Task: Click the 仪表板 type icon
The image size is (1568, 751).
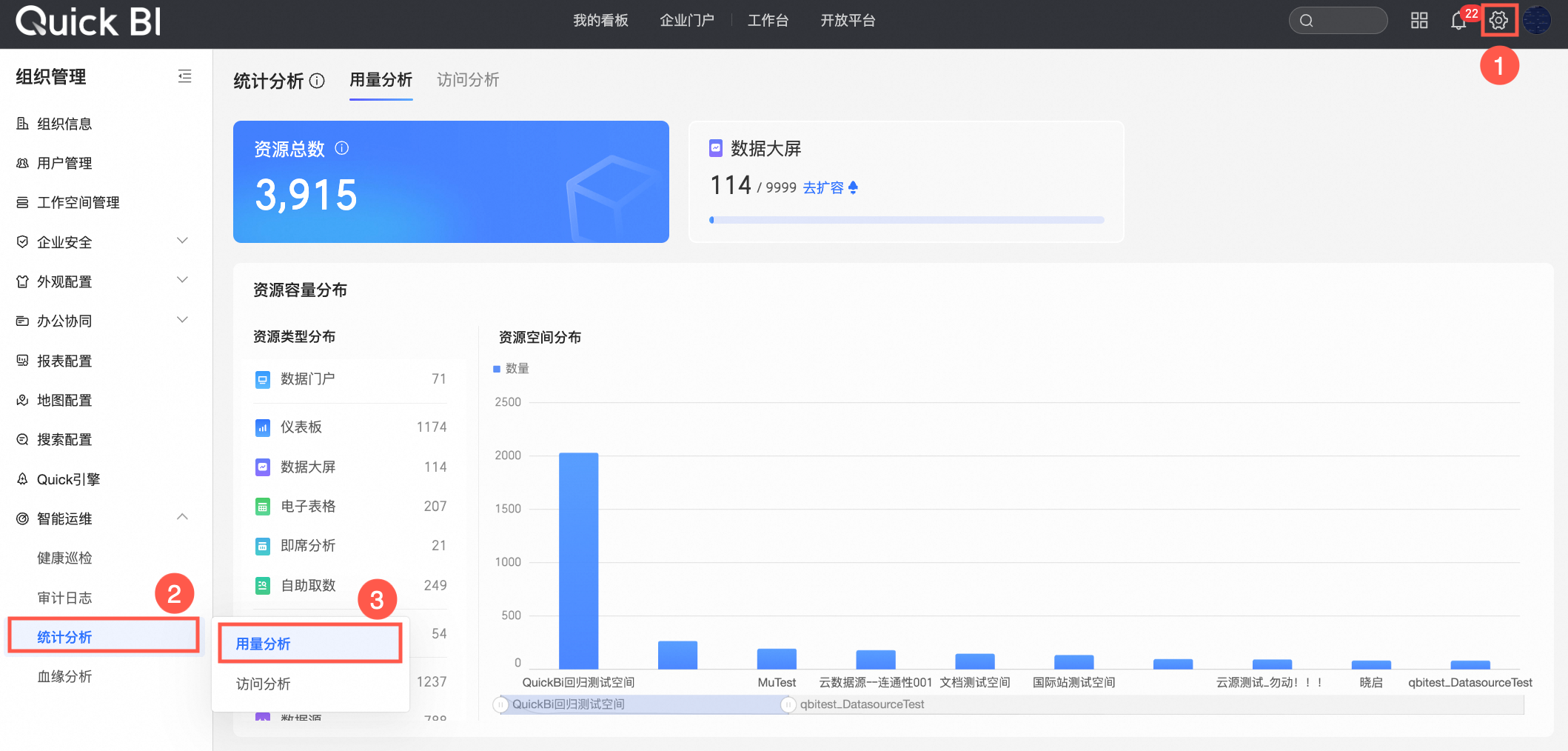Action: (x=263, y=427)
